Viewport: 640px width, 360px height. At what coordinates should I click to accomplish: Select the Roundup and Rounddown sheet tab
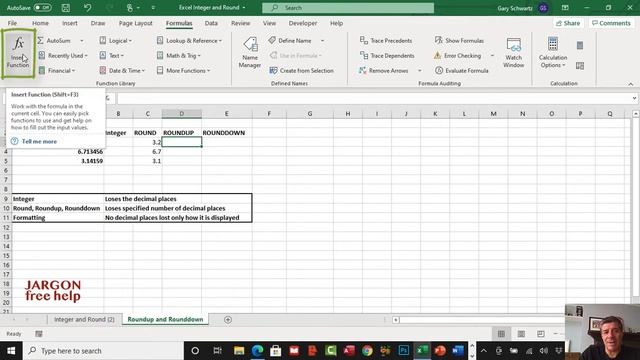coord(165,320)
